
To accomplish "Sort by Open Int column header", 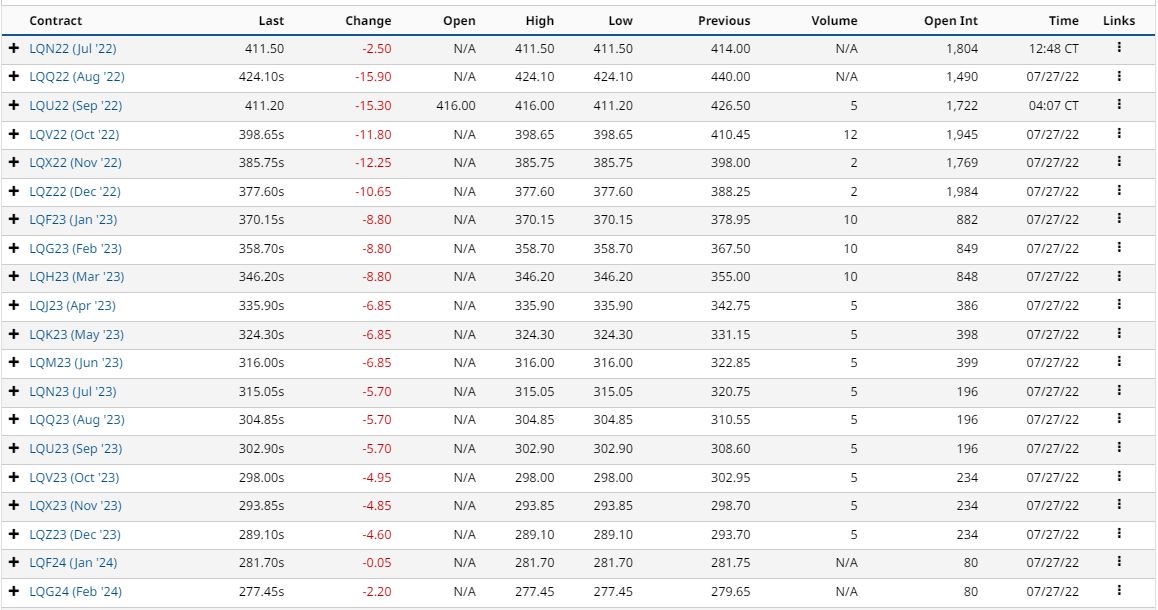I will pyautogui.click(x=951, y=21).
